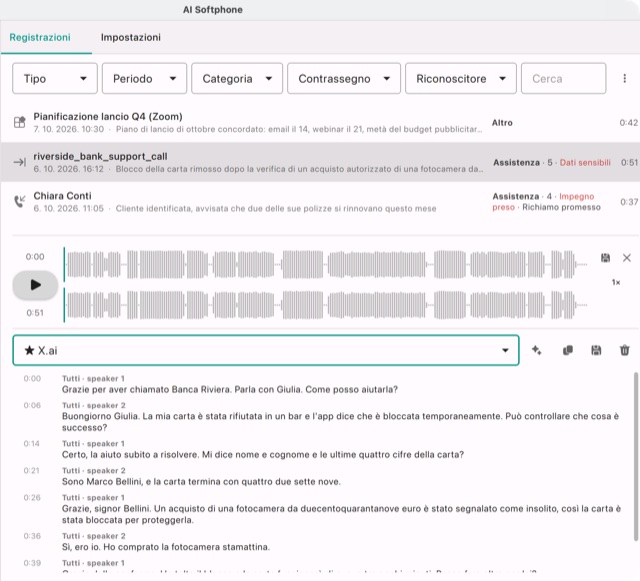Click the lower waveform track to seek

coord(326,305)
